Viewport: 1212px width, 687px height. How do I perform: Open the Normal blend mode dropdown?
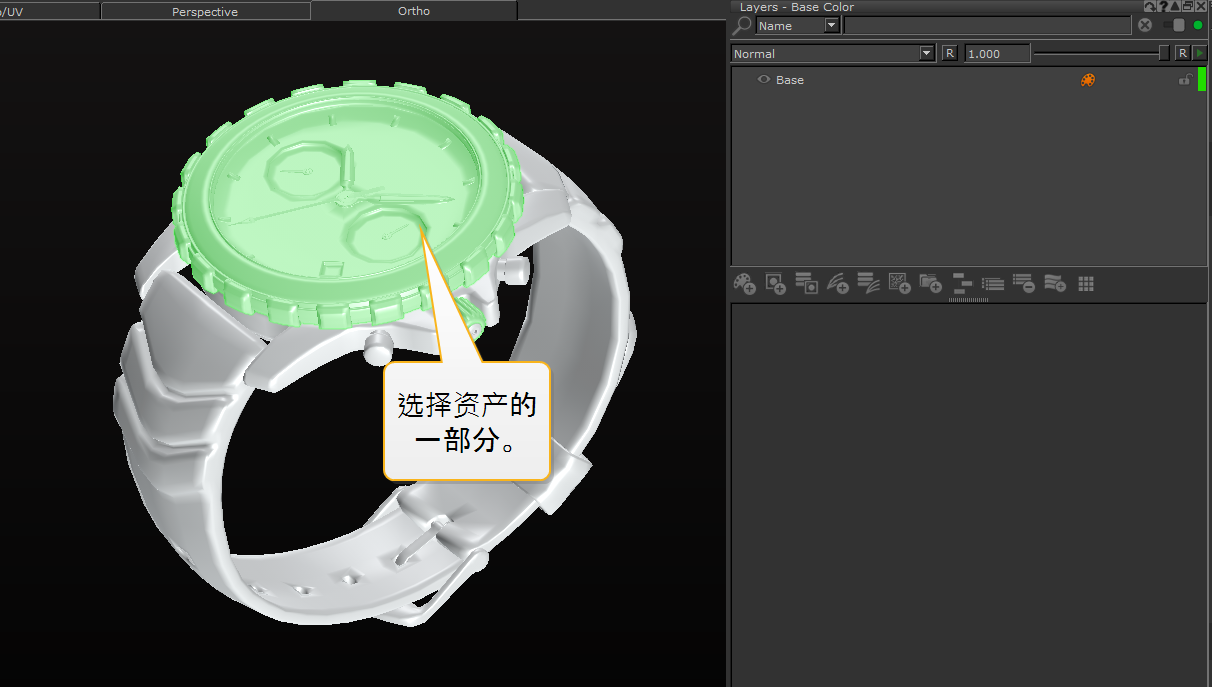[x=926, y=53]
